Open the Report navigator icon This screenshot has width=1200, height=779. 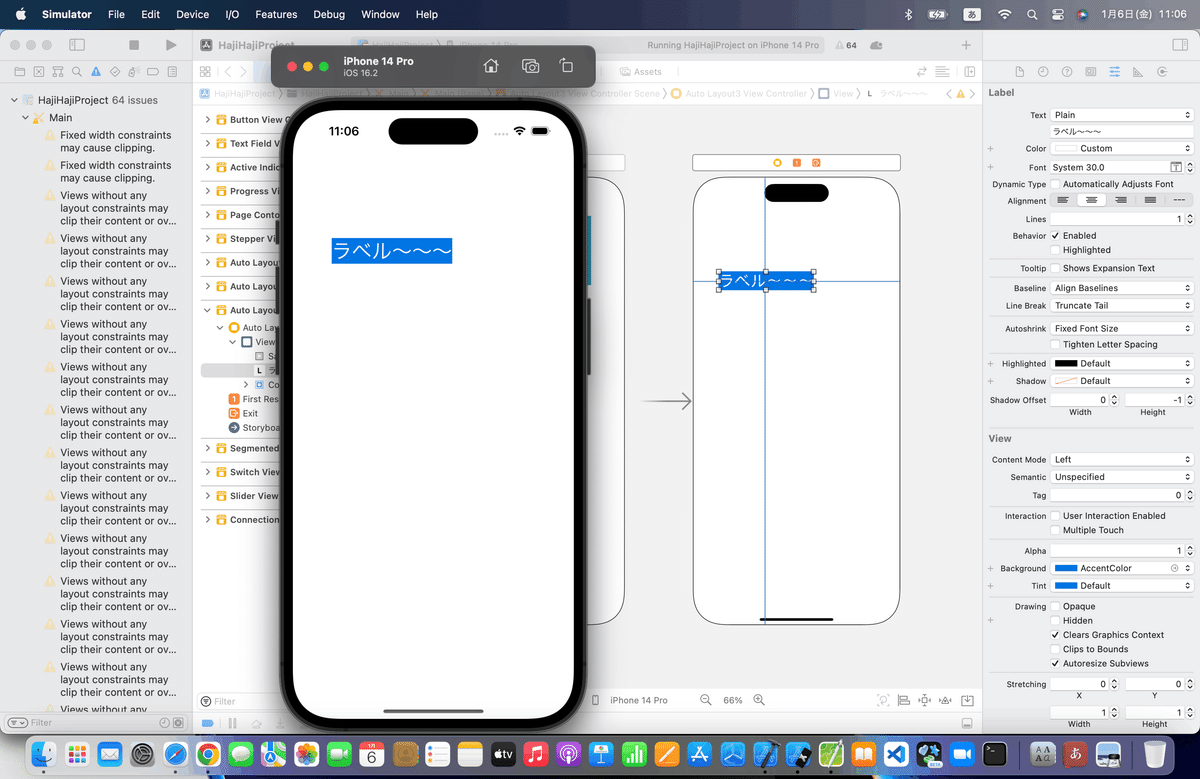(172, 72)
